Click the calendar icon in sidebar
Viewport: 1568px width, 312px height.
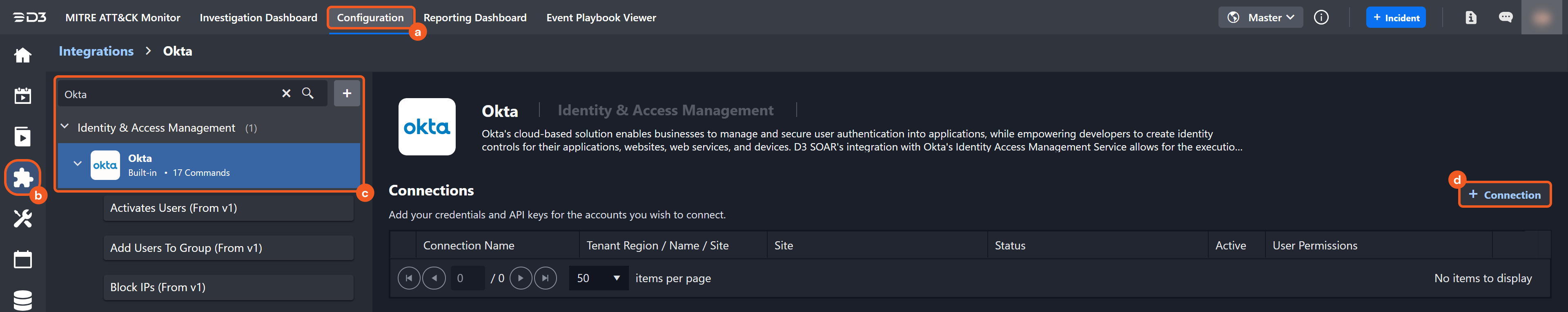coord(22,259)
